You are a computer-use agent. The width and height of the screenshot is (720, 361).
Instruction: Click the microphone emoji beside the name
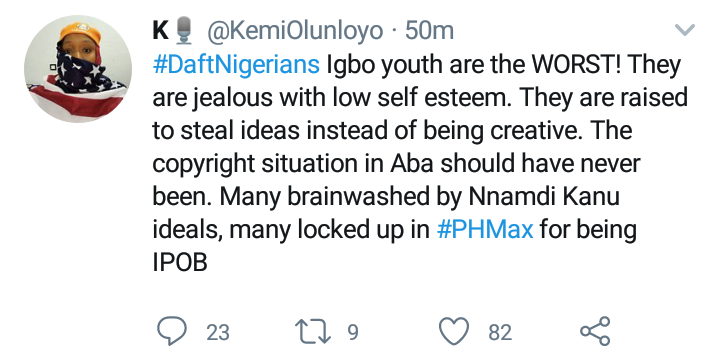point(184,30)
